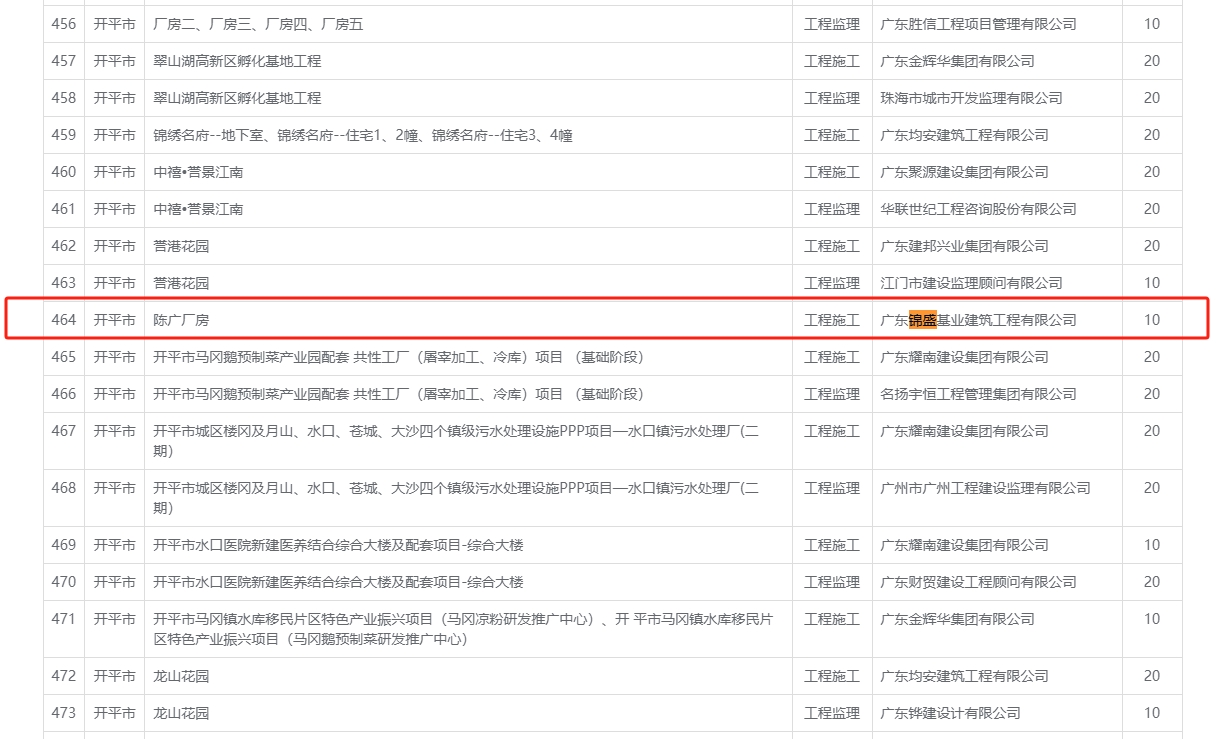The image size is (1219, 739).
Task: Select company 广东铧建设计有限公司
Action: pos(950,713)
